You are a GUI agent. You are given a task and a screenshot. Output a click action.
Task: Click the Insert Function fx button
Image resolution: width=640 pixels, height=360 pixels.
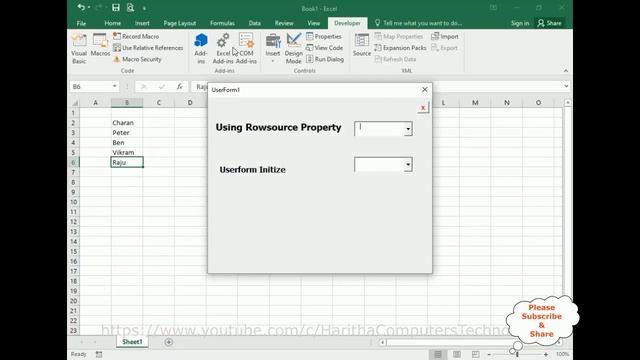pos(180,86)
